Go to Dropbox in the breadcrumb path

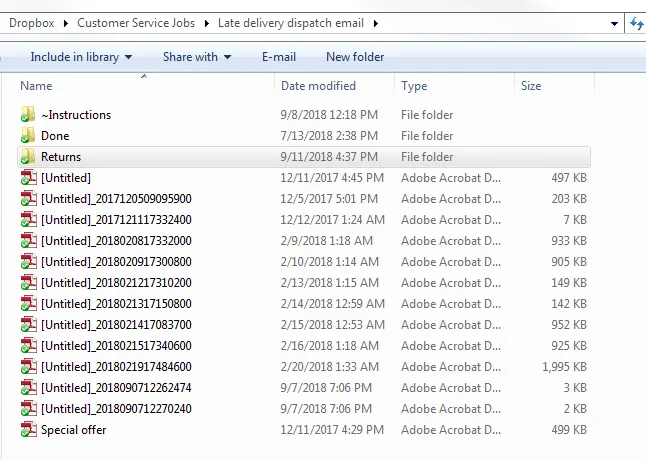32,23
